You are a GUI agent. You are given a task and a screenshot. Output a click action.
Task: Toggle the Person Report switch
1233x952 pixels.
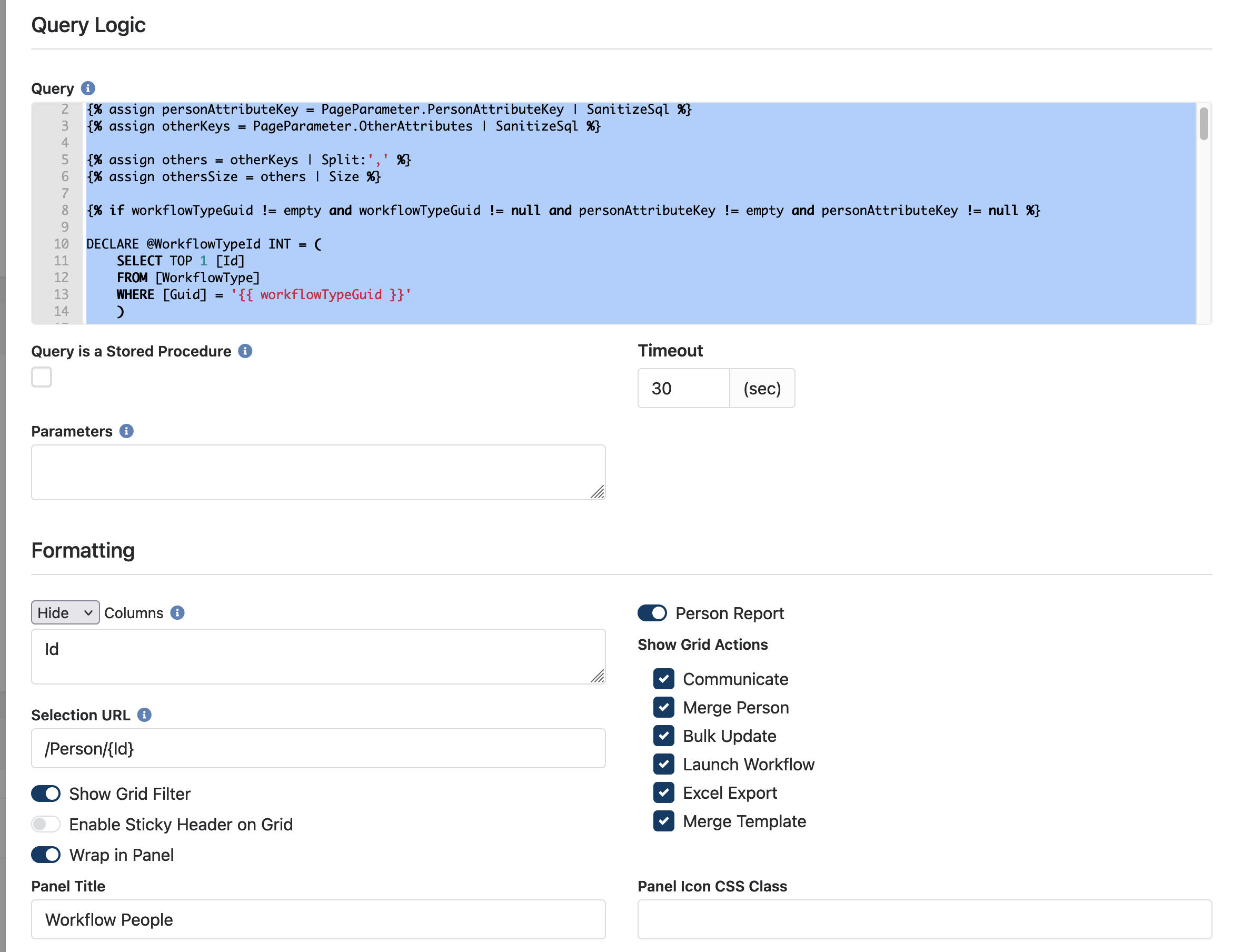click(x=652, y=613)
